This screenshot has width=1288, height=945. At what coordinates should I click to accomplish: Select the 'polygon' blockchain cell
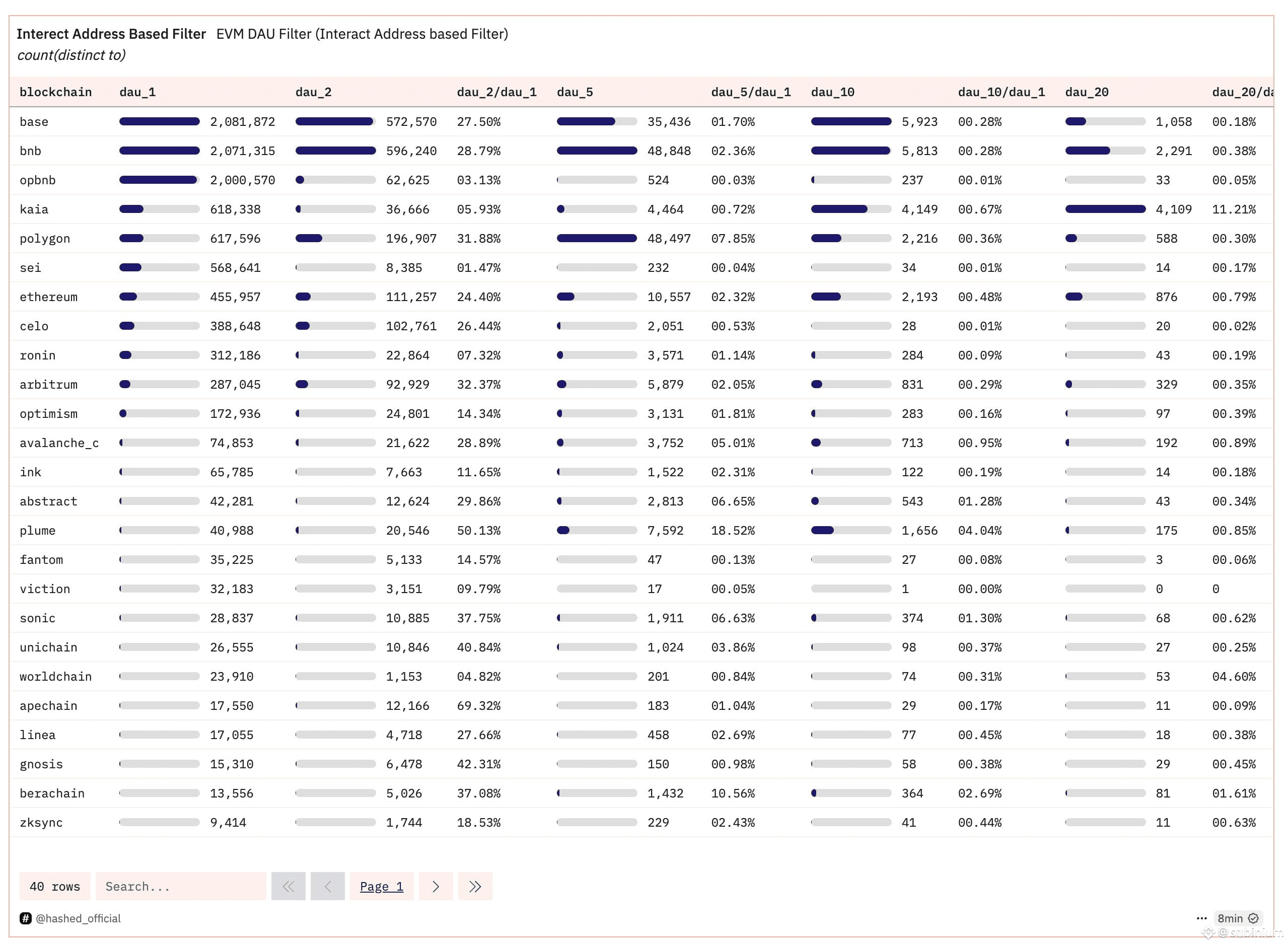pyautogui.click(x=45, y=239)
